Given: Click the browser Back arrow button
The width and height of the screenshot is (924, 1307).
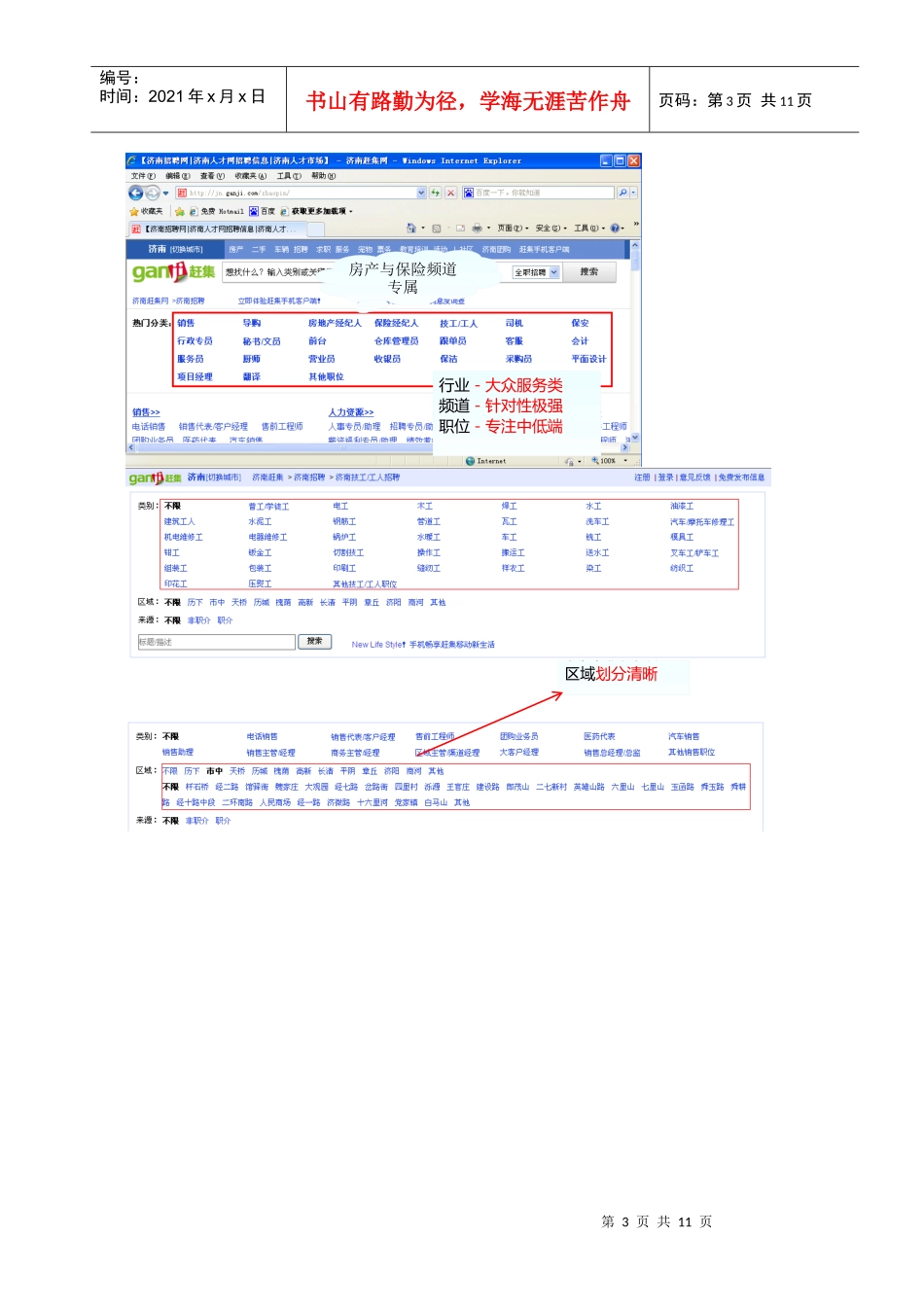Looking at the screenshot, I should pyautogui.click(x=136, y=194).
